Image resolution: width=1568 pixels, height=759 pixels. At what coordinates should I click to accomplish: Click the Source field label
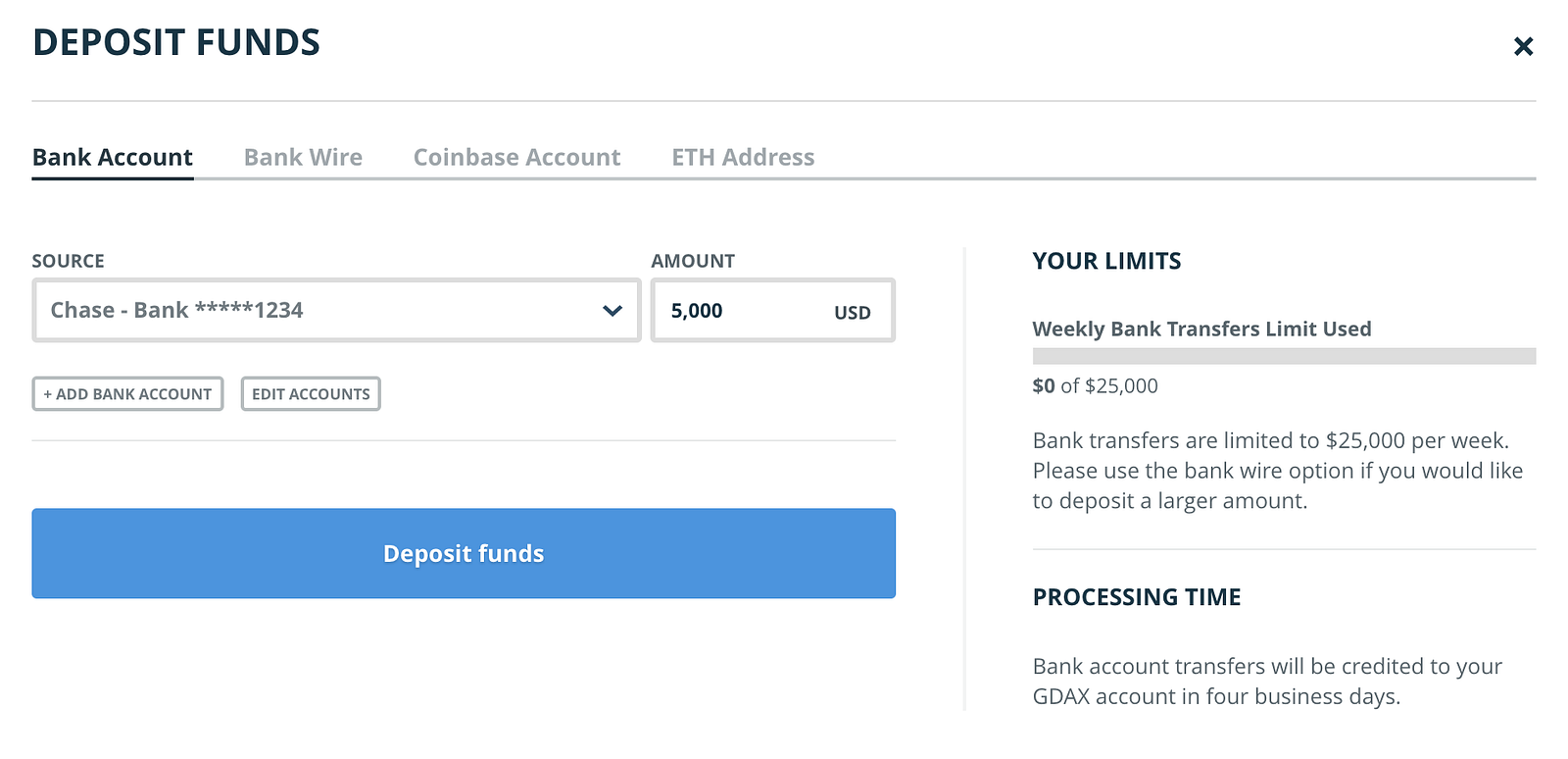coord(68,261)
